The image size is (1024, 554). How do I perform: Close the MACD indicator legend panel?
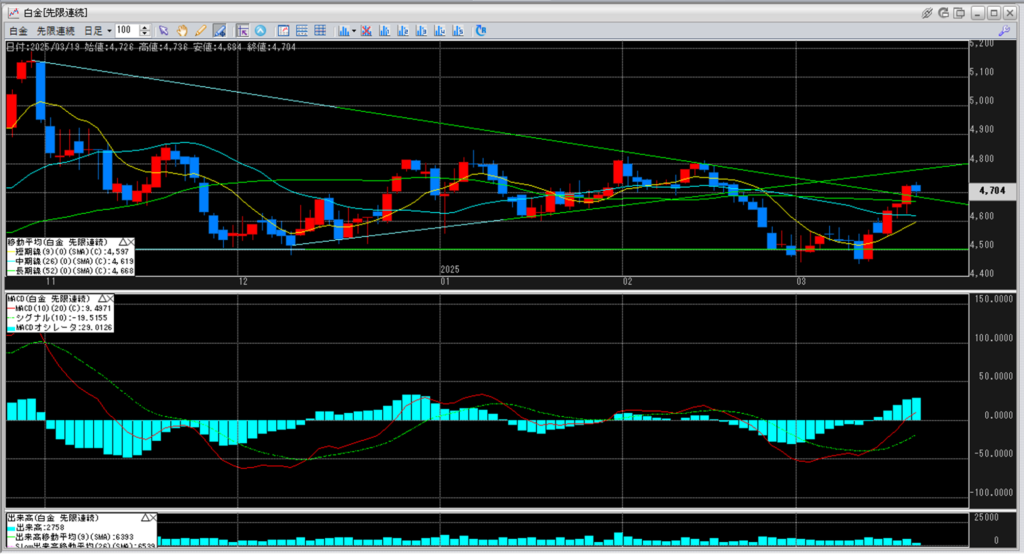click(109, 299)
